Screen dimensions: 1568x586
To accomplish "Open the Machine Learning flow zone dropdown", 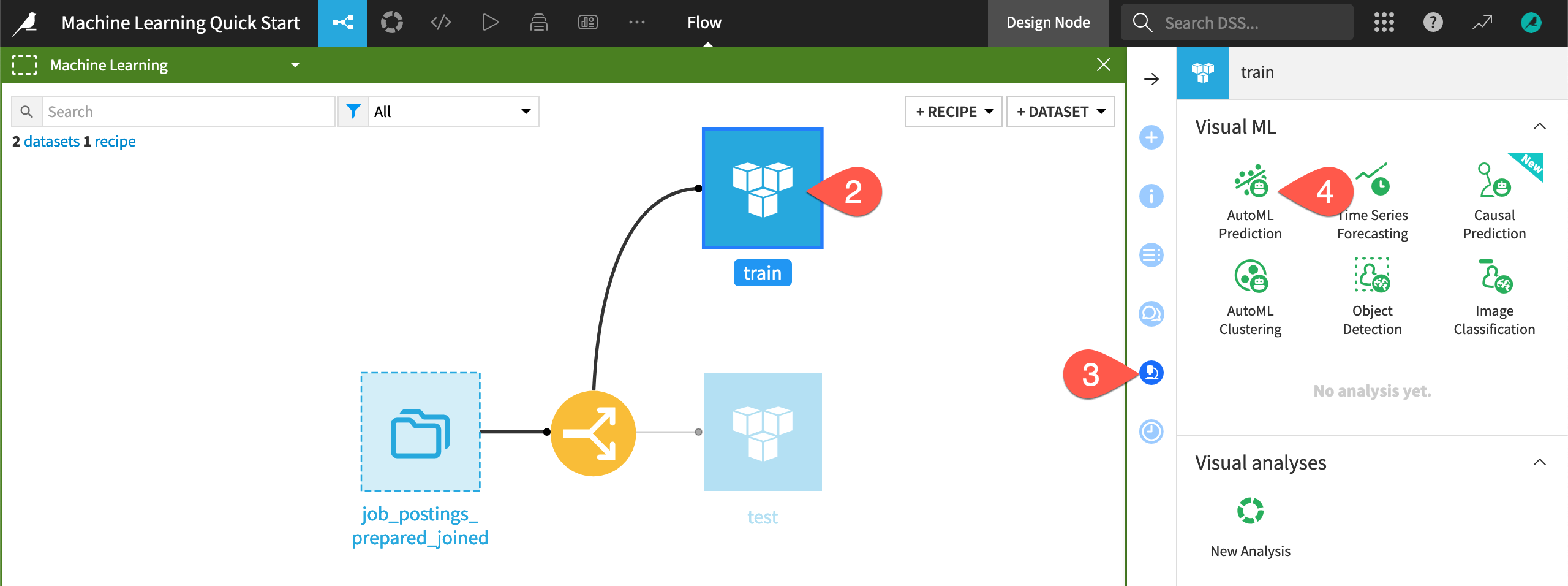I will (296, 64).
